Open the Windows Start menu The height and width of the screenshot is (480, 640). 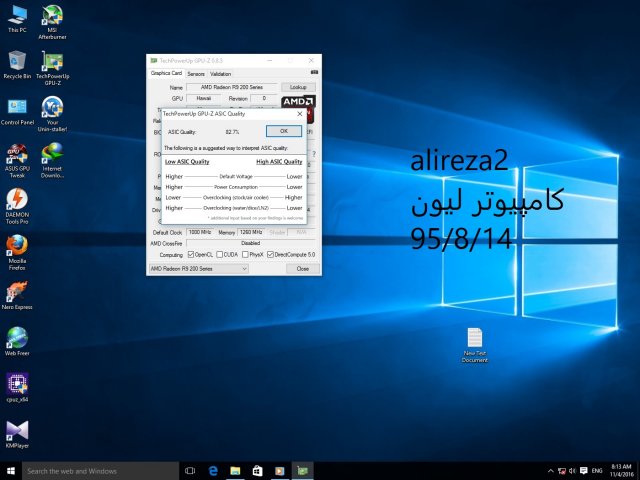pos(10,470)
